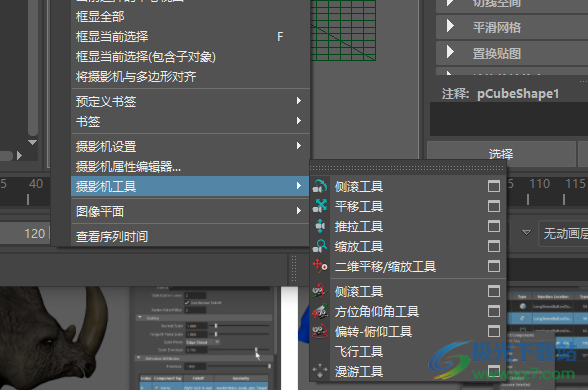The height and width of the screenshot is (390, 588).
Task: Select the 平移工具 pan tool icon
Action: pos(320,206)
